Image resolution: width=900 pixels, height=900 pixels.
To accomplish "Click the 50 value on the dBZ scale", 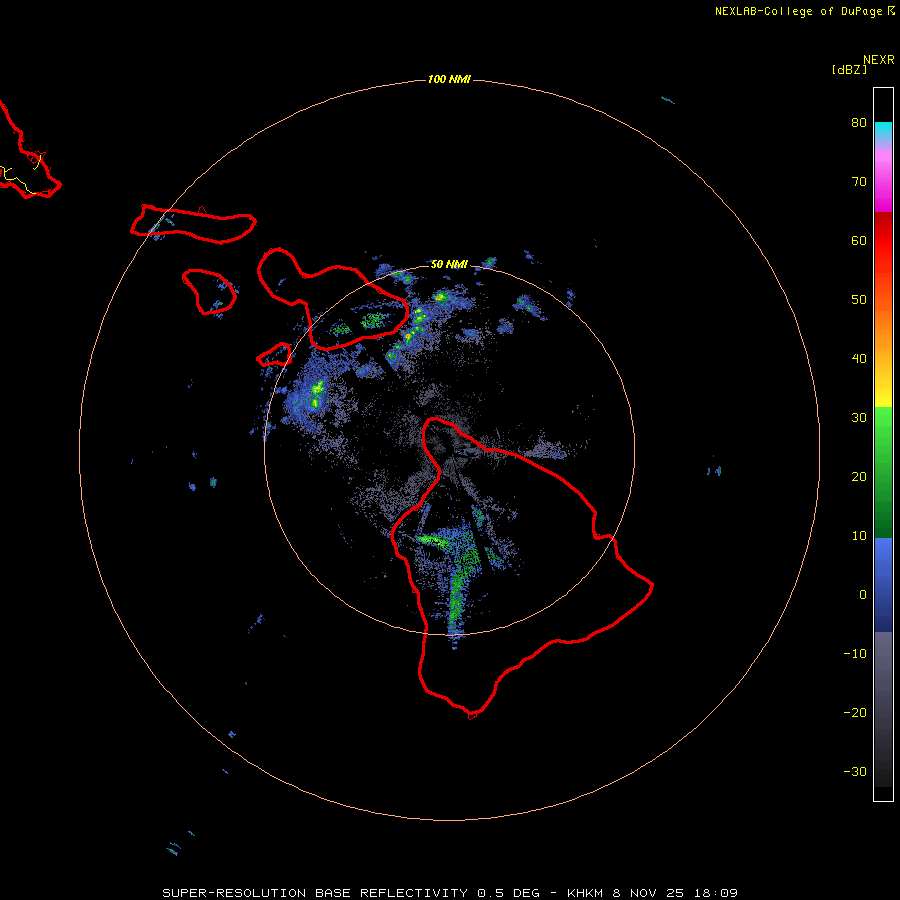I will tap(859, 300).
